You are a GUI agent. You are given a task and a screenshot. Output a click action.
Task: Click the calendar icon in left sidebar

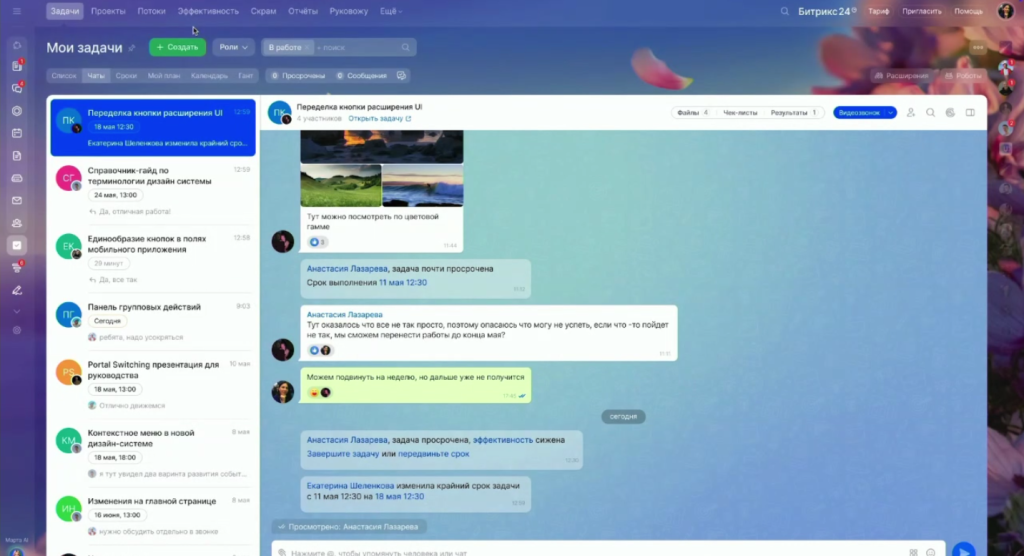(17, 133)
